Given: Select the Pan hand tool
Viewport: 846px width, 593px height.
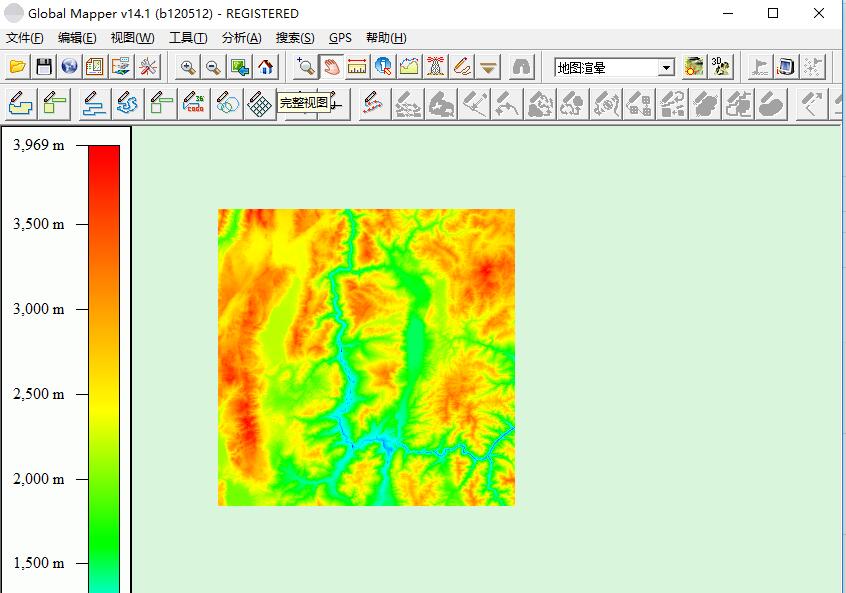Looking at the screenshot, I should (x=331, y=67).
